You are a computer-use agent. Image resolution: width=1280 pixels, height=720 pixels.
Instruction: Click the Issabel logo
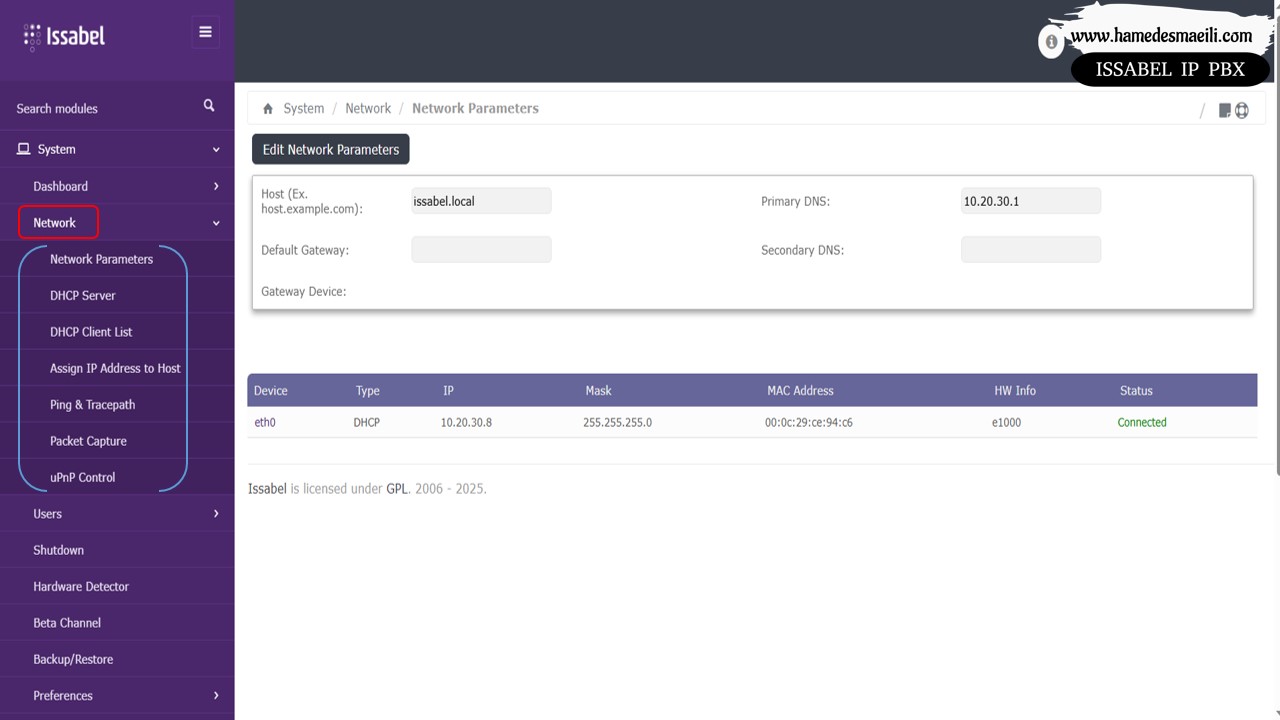click(64, 36)
